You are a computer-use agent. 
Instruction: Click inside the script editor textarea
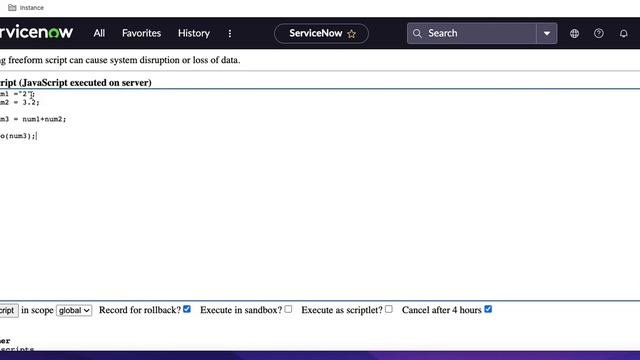tap(320, 195)
